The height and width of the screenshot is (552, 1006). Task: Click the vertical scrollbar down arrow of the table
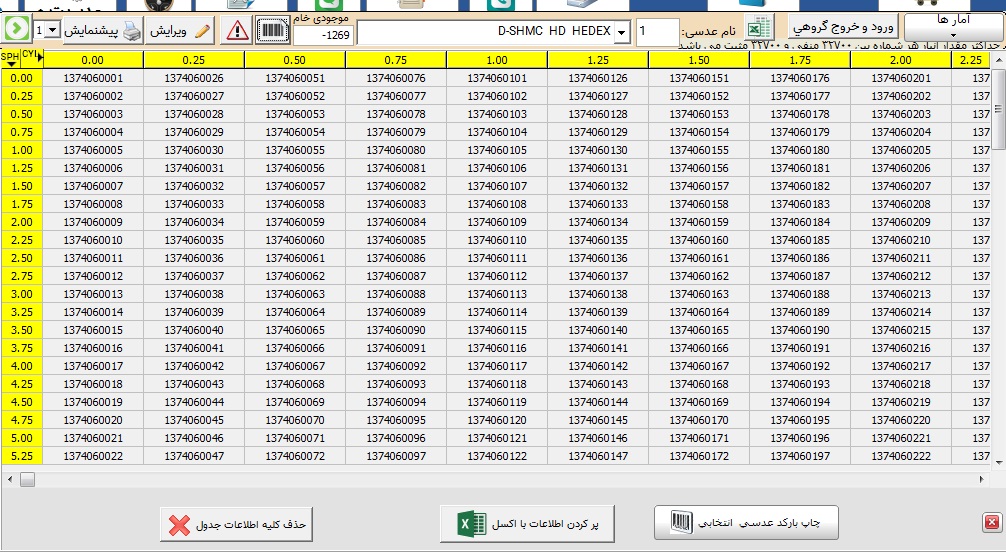998,461
